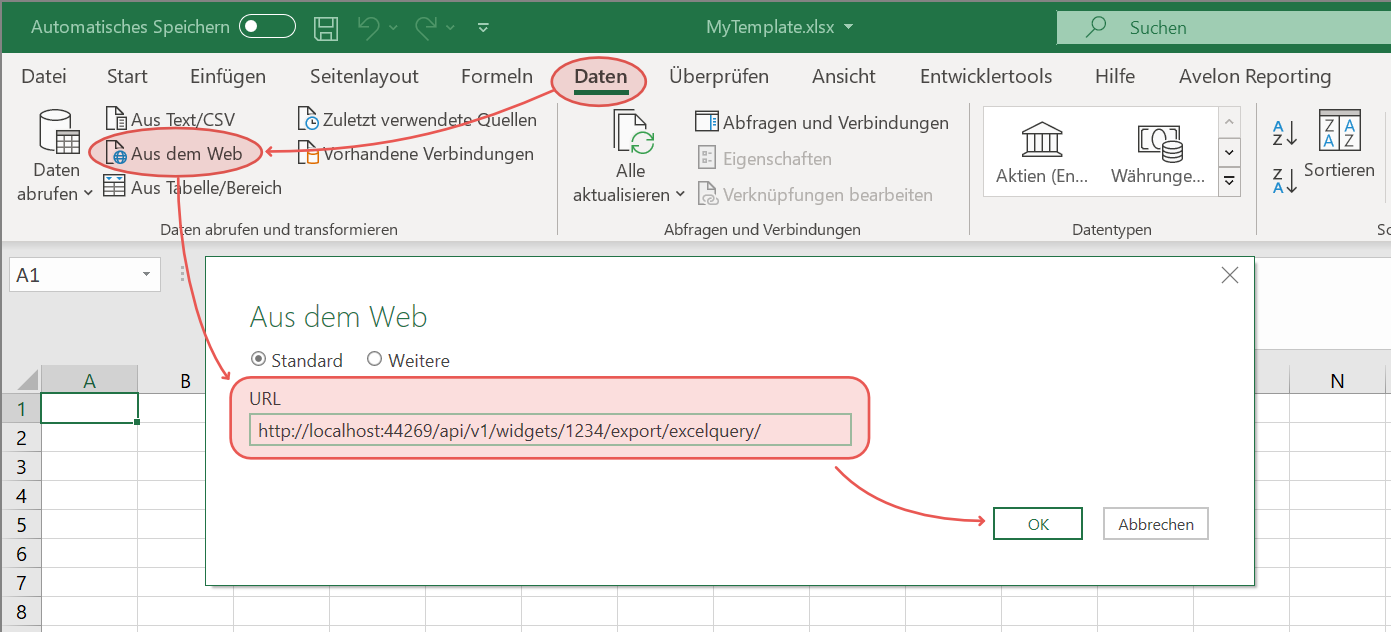The image size is (1391, 632).
Task: Switch to the Überprüfen tab
Action: [x=719, y=76]
